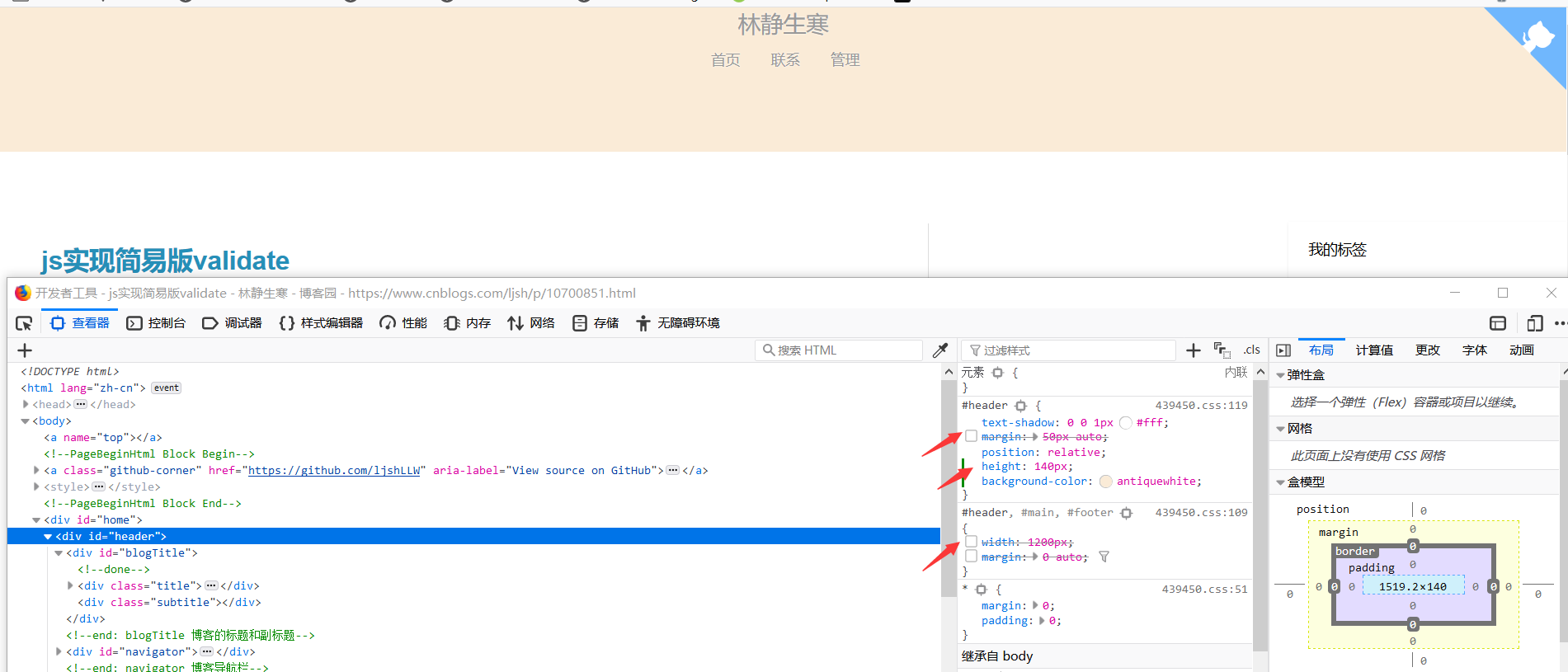Image resolution: width=1568 pixels, height=672 pixels.
Task: Expand ellipsis badge of div class title
Action: 211,586
